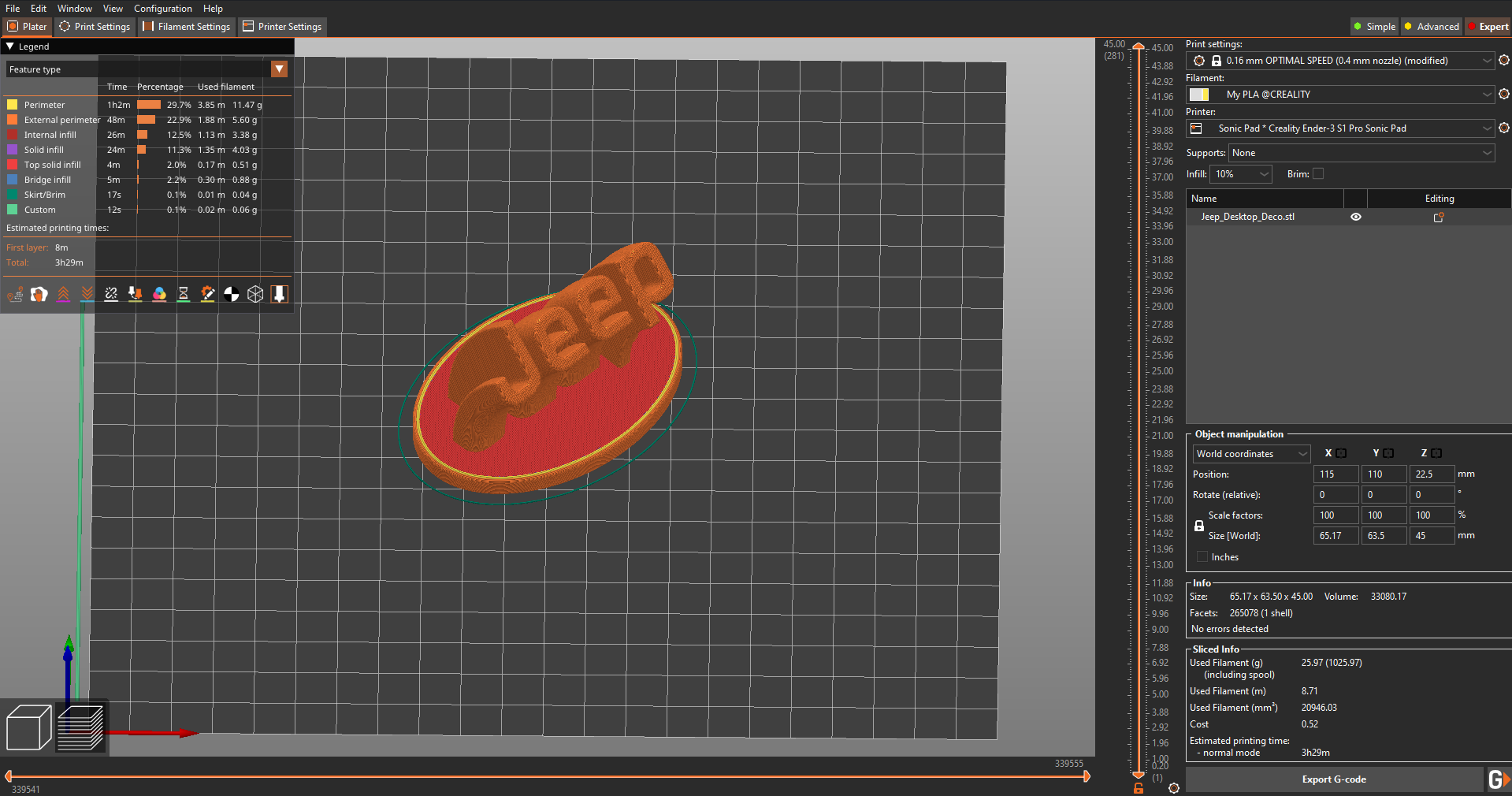
Task: Toggle tool changes visibility icon
Action: (x=136, y=294)
